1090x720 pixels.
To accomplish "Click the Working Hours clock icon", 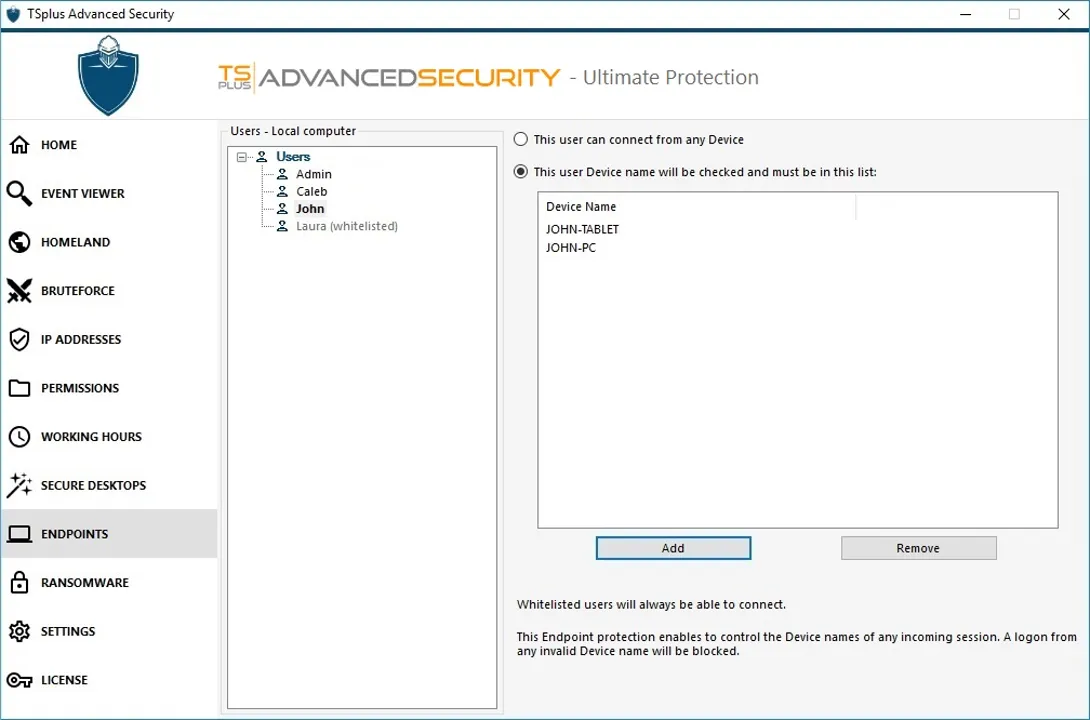I will click(19, 436).
